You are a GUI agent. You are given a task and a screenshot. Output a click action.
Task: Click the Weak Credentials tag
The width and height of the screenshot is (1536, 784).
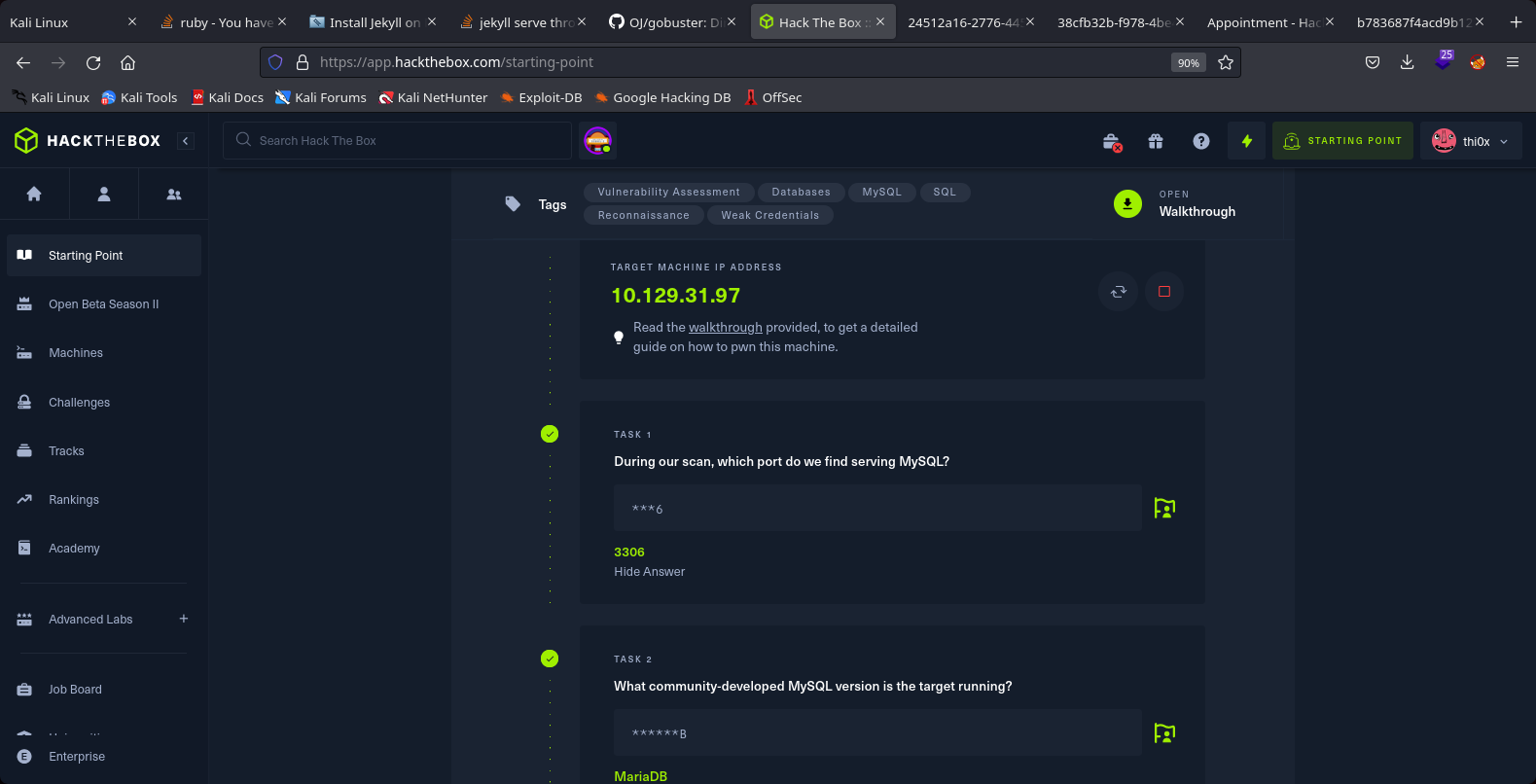pos(769,216)
